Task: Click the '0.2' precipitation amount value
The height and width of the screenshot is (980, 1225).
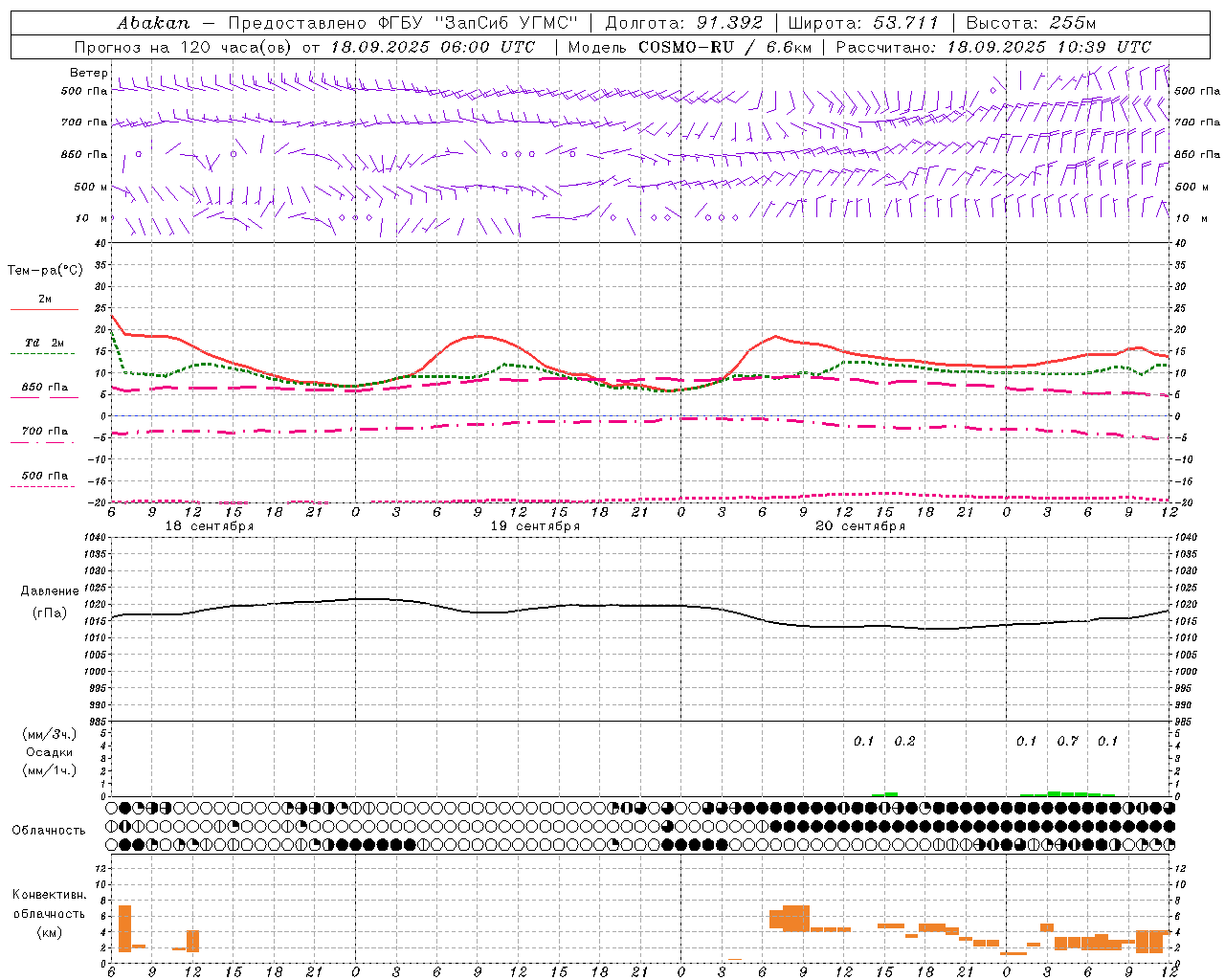Action: click(x=904, y=741)
